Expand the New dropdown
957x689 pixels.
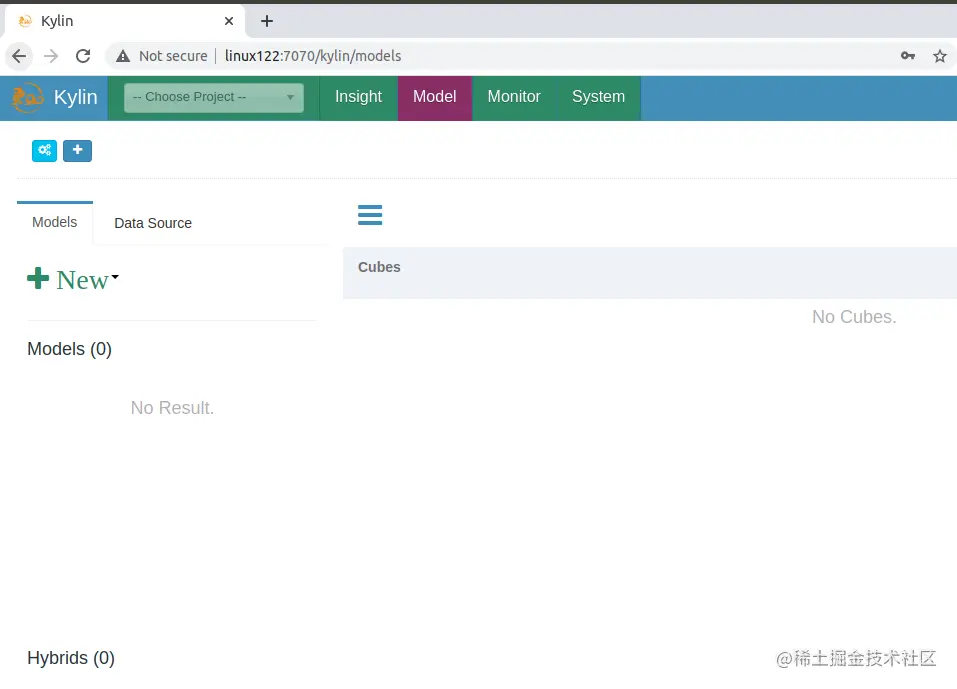click(x=73, y=280)
